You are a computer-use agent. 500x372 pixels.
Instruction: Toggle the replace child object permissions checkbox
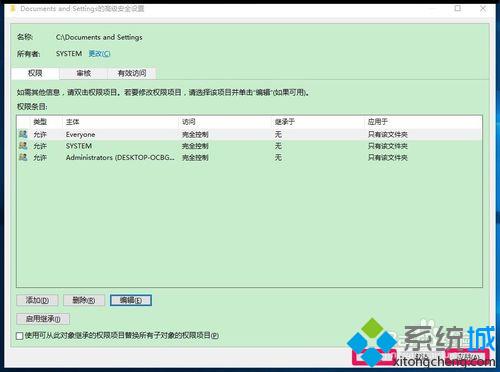coord(20,336)
